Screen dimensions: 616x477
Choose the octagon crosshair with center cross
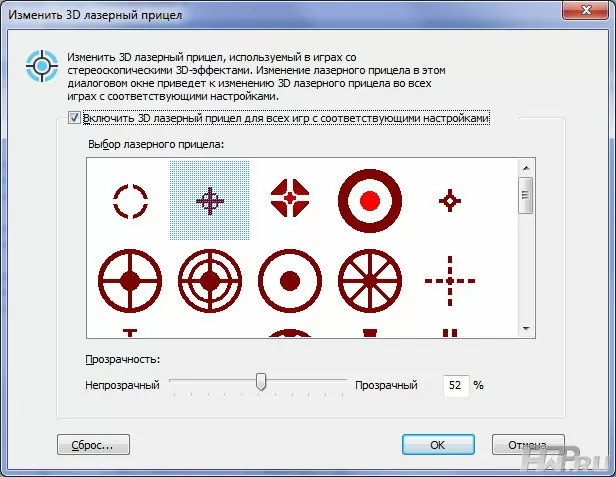click(x=290, y=201)
